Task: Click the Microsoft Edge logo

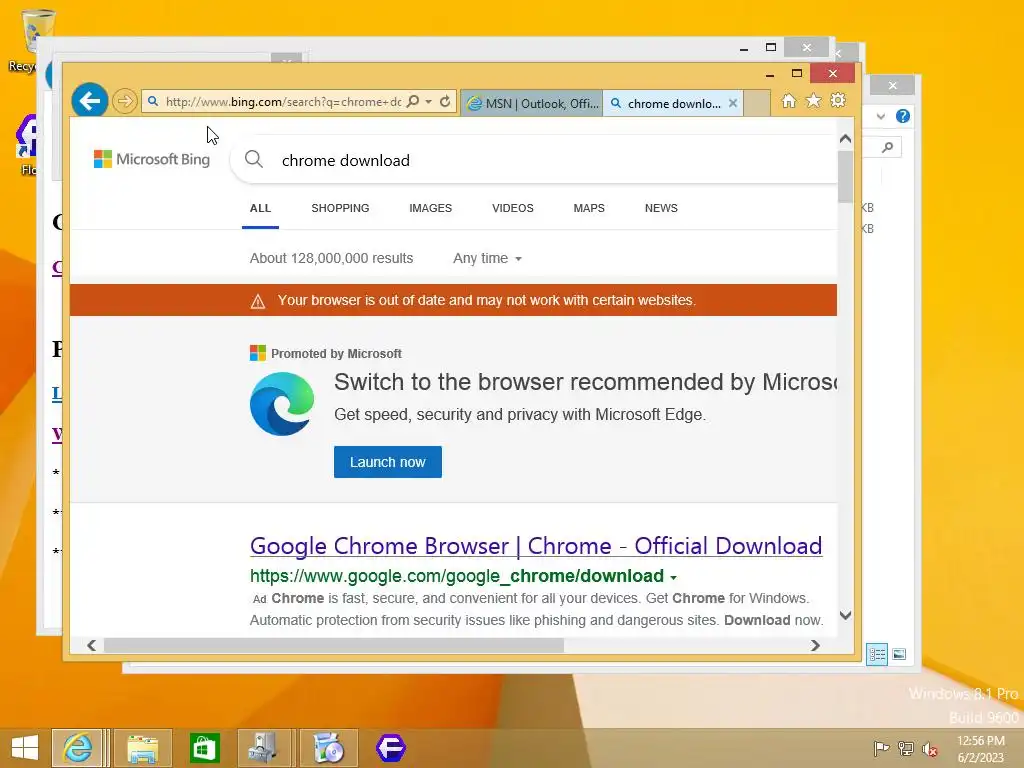Action: 282,404
